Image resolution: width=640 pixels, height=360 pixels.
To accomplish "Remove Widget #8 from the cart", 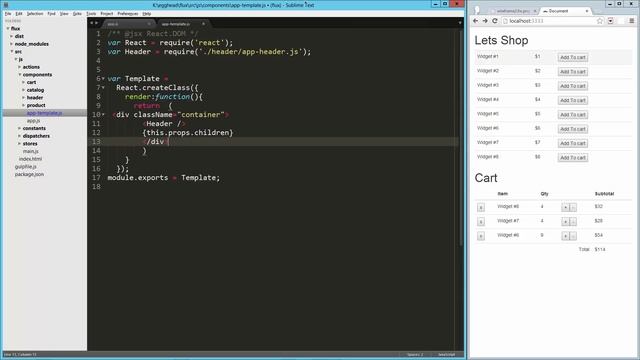I will click(x=481, y=207).
